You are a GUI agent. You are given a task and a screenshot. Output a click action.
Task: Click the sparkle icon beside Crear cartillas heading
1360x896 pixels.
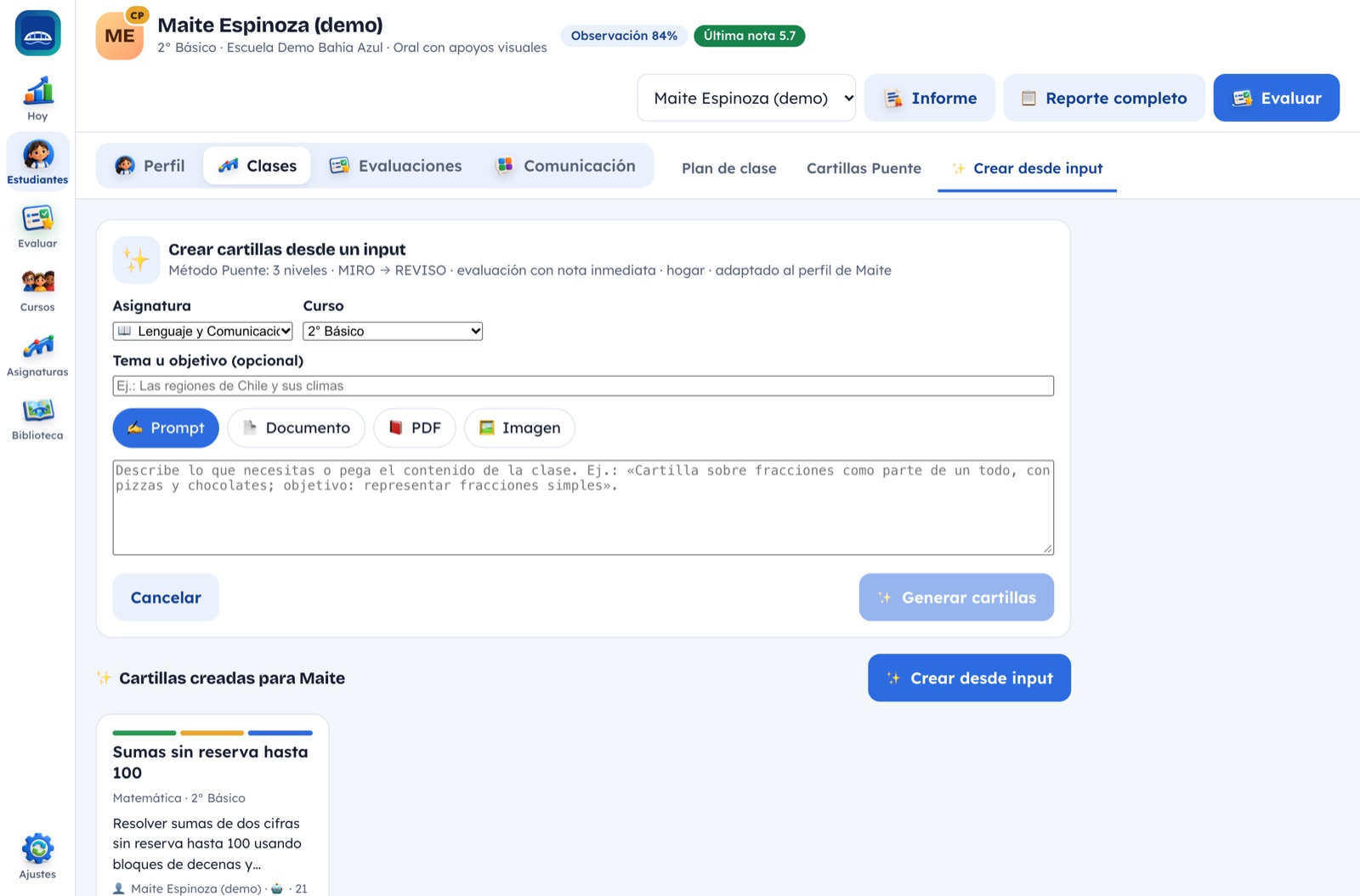(136, 259)
